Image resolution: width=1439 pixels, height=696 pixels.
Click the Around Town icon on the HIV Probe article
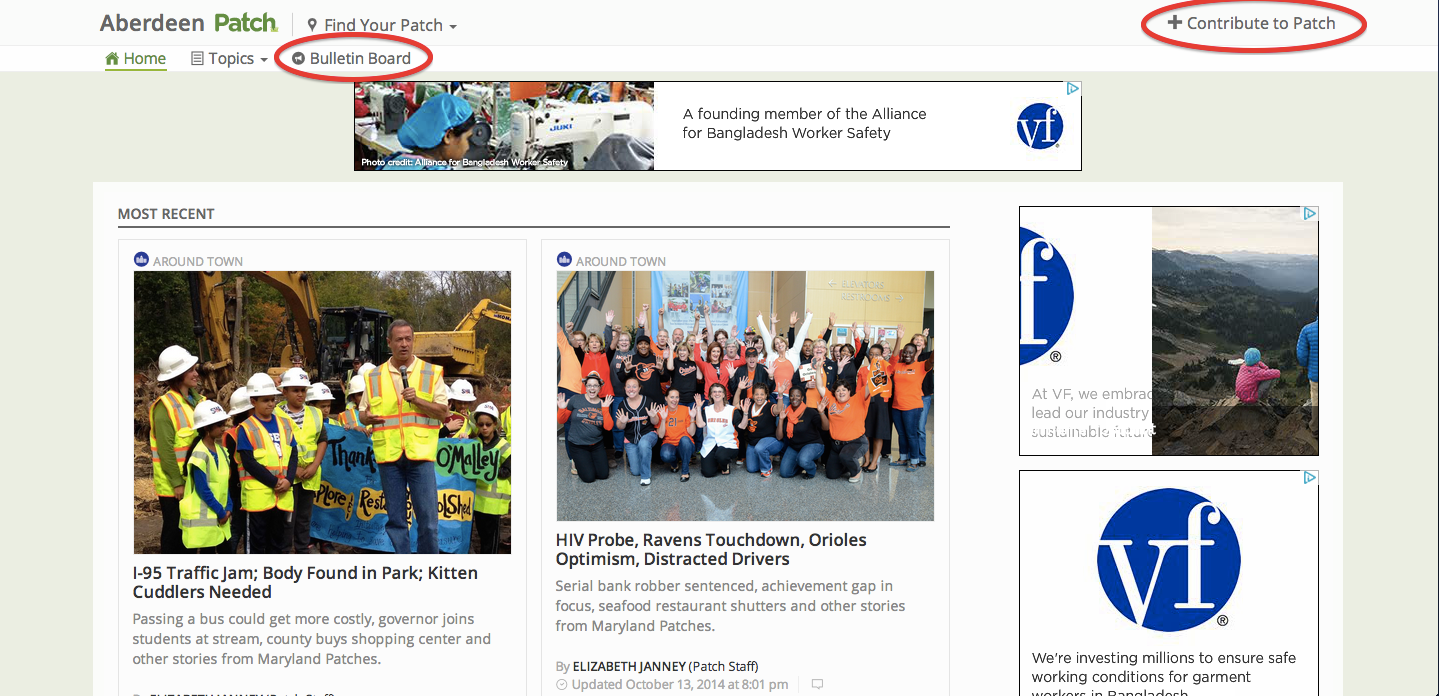tap(564, 259)
